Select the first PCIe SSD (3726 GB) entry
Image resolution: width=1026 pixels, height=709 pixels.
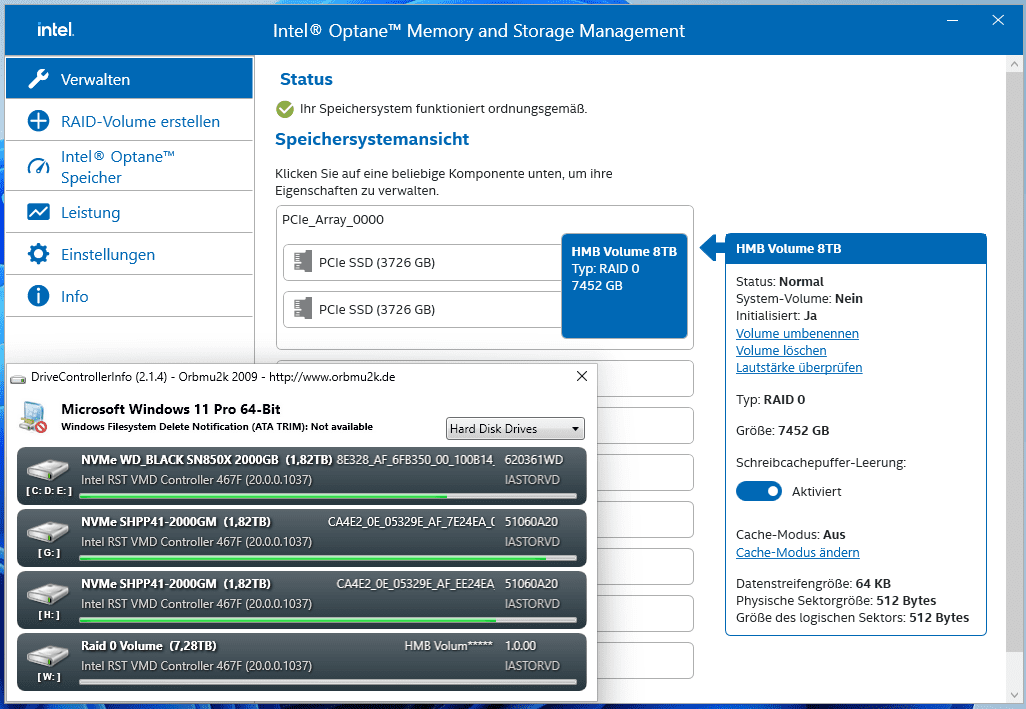coord(423,262)
